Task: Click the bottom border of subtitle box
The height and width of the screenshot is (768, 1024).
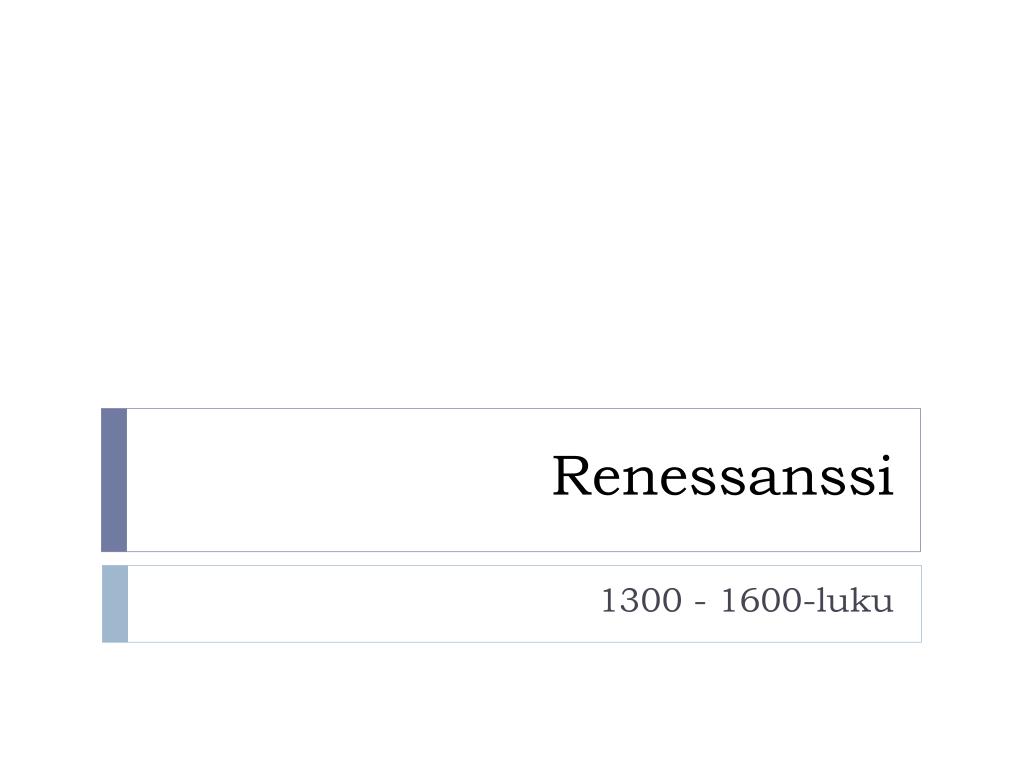Action: click(x=522, y=642)
